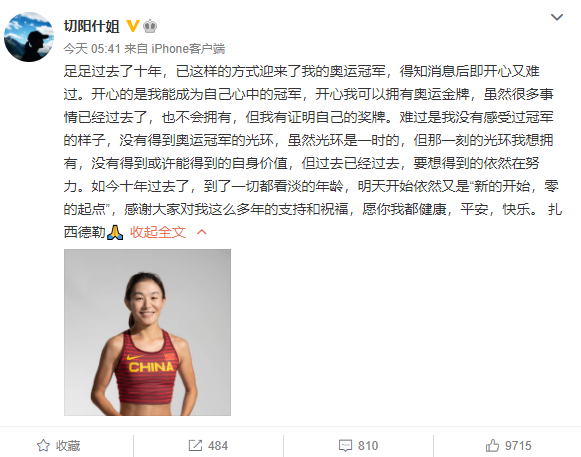Click the thumbs-up like icon

pyautogui.click(x=492, y=446)
